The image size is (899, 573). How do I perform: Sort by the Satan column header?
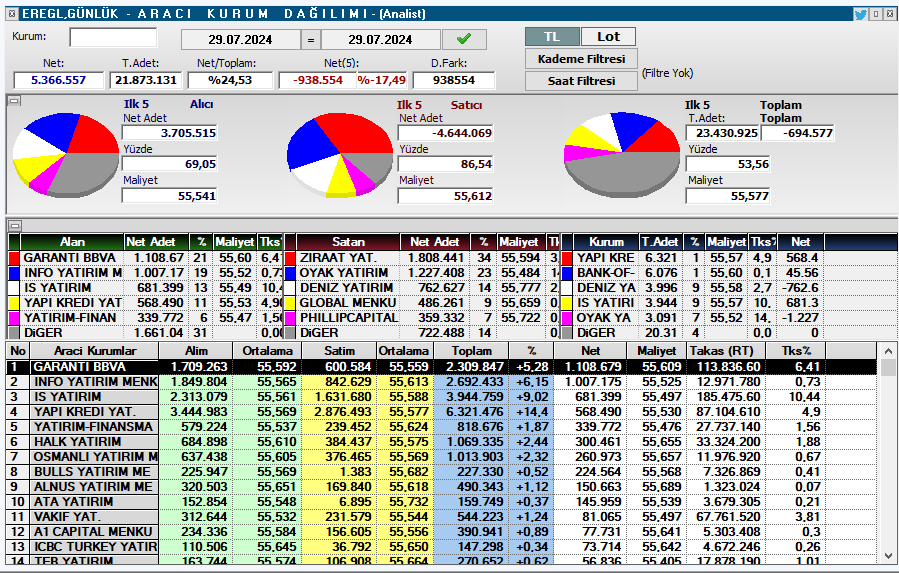coord(348,242)
